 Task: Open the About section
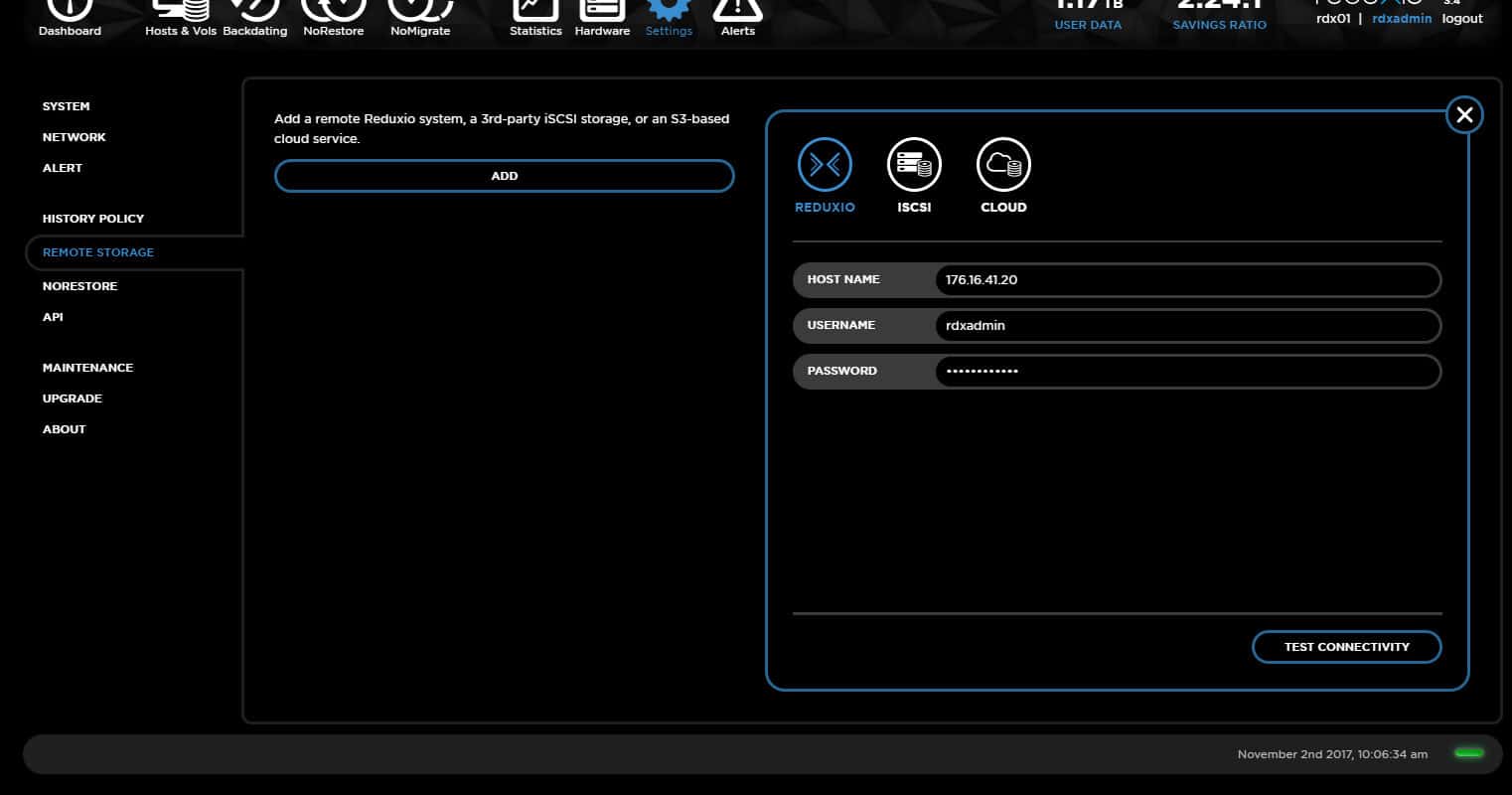65,429
